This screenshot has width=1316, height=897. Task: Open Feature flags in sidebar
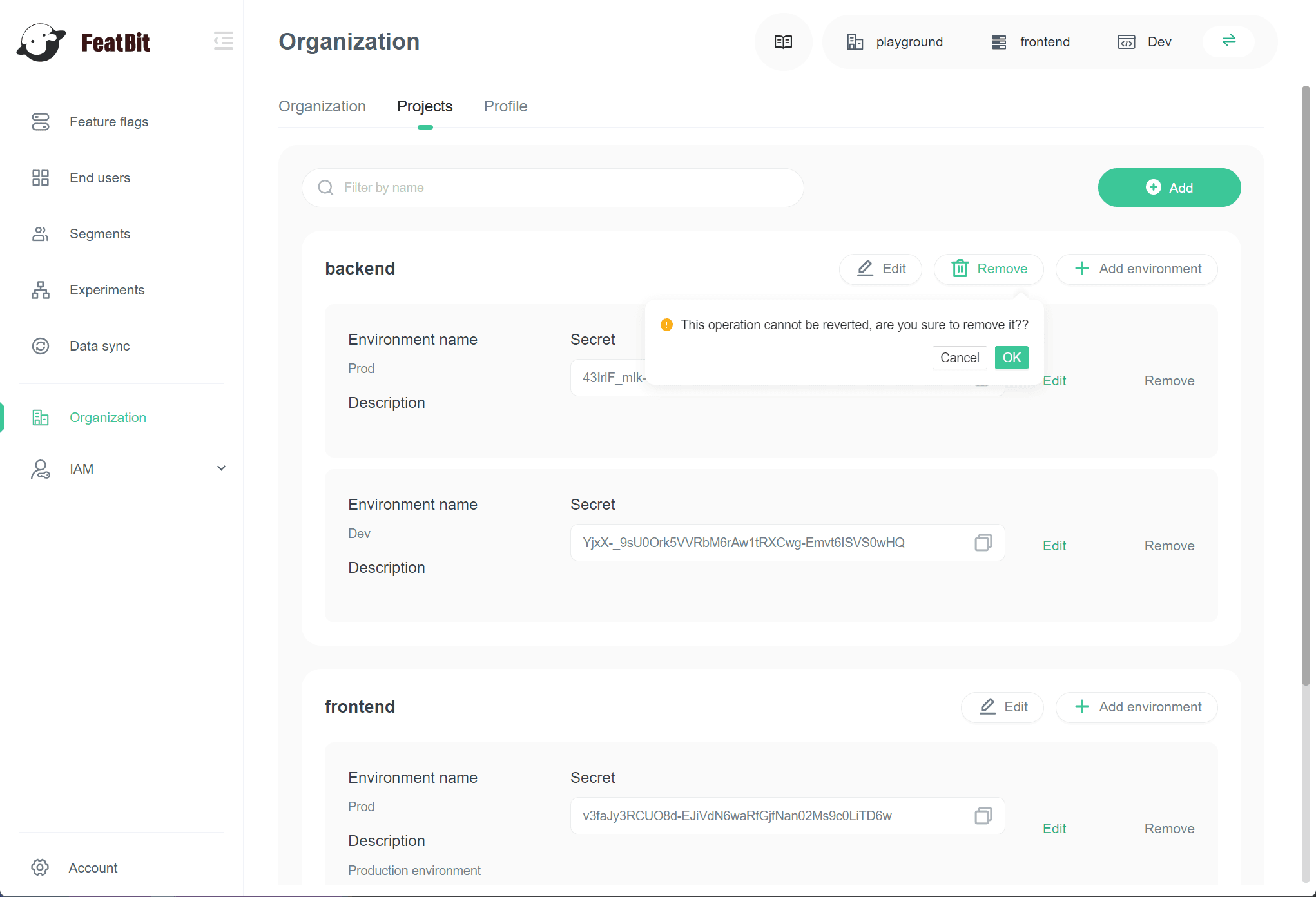tap(108, 122)
